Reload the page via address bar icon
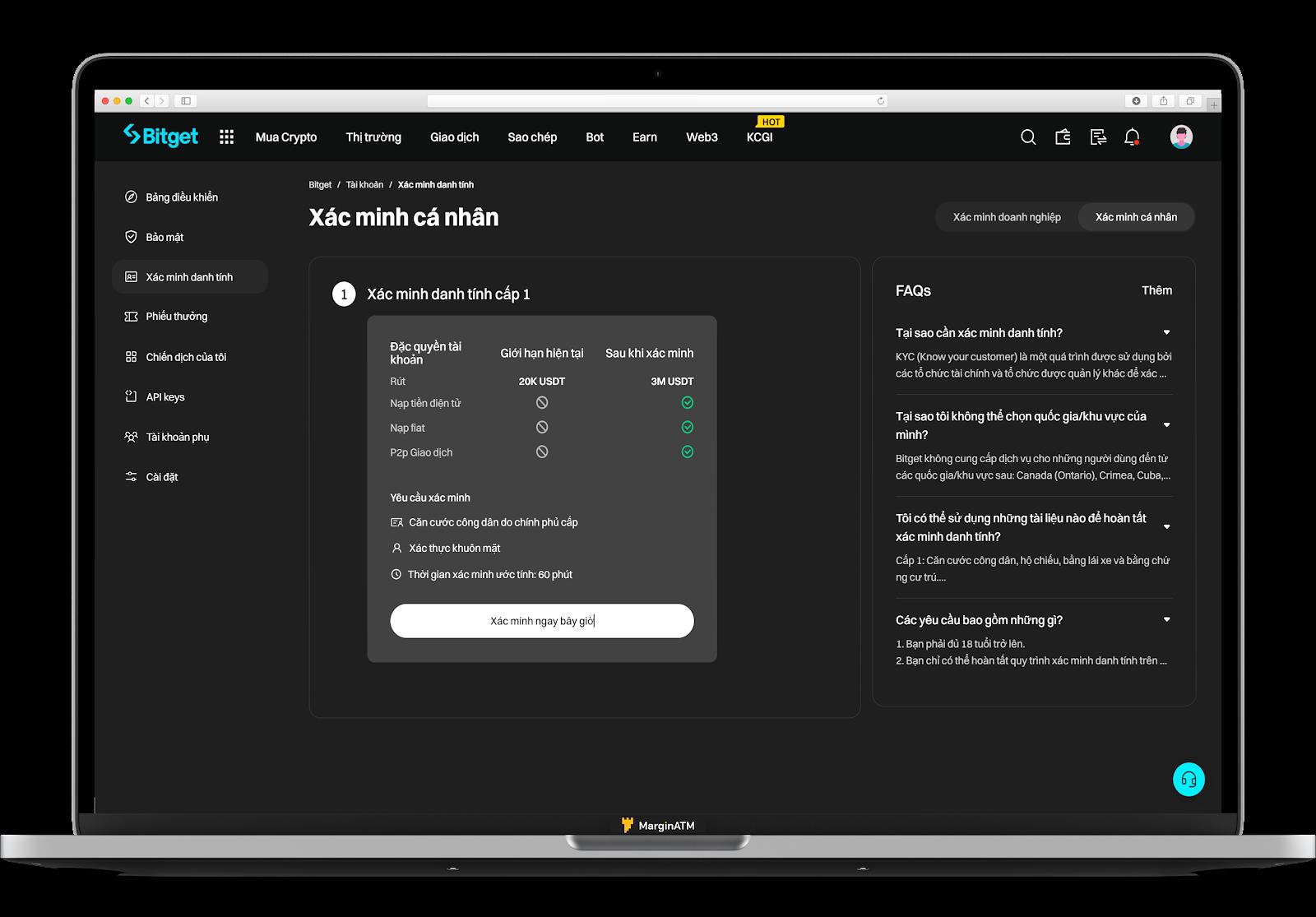Image resolution: width=1316 pixels, height=917 pixels. [881, 101]
